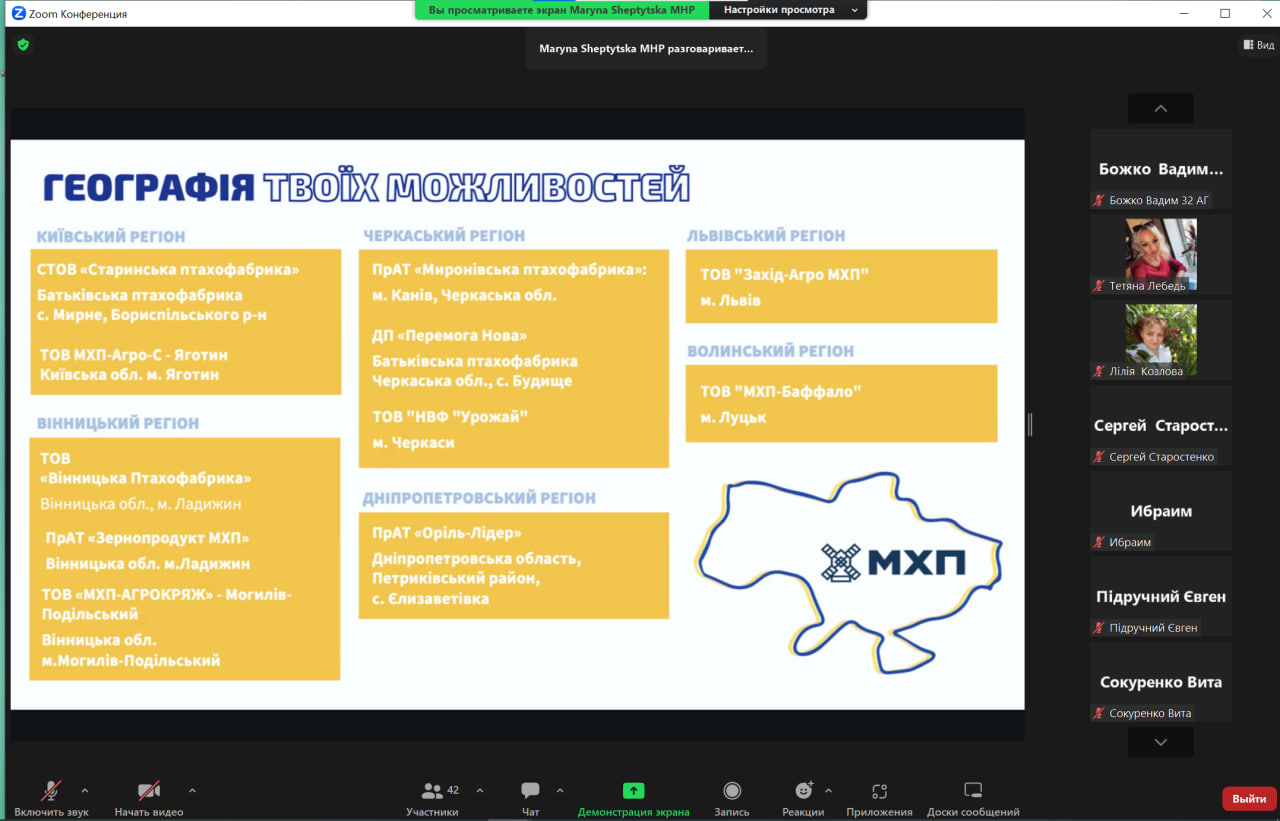Leave the meeting with Выйти
Image resolution: width=1280 pixels, height=821 pixels.
[x=1249, y=799]
